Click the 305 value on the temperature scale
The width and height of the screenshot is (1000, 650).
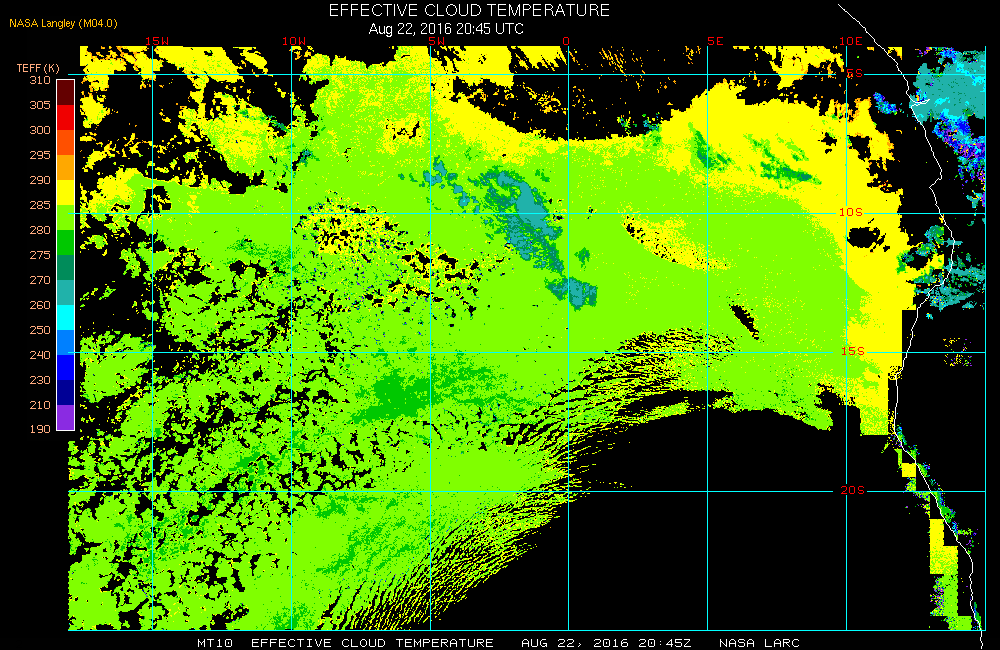pyautogui.click(x=40, y=105)
